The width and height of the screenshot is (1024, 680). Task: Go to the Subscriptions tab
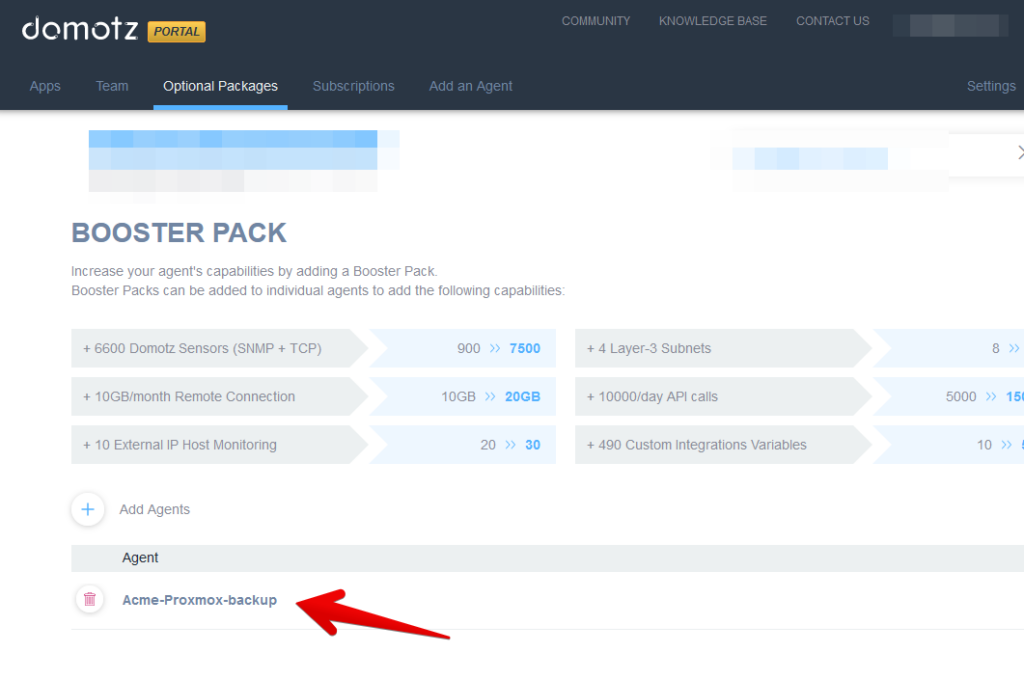(x=353, y=86)
